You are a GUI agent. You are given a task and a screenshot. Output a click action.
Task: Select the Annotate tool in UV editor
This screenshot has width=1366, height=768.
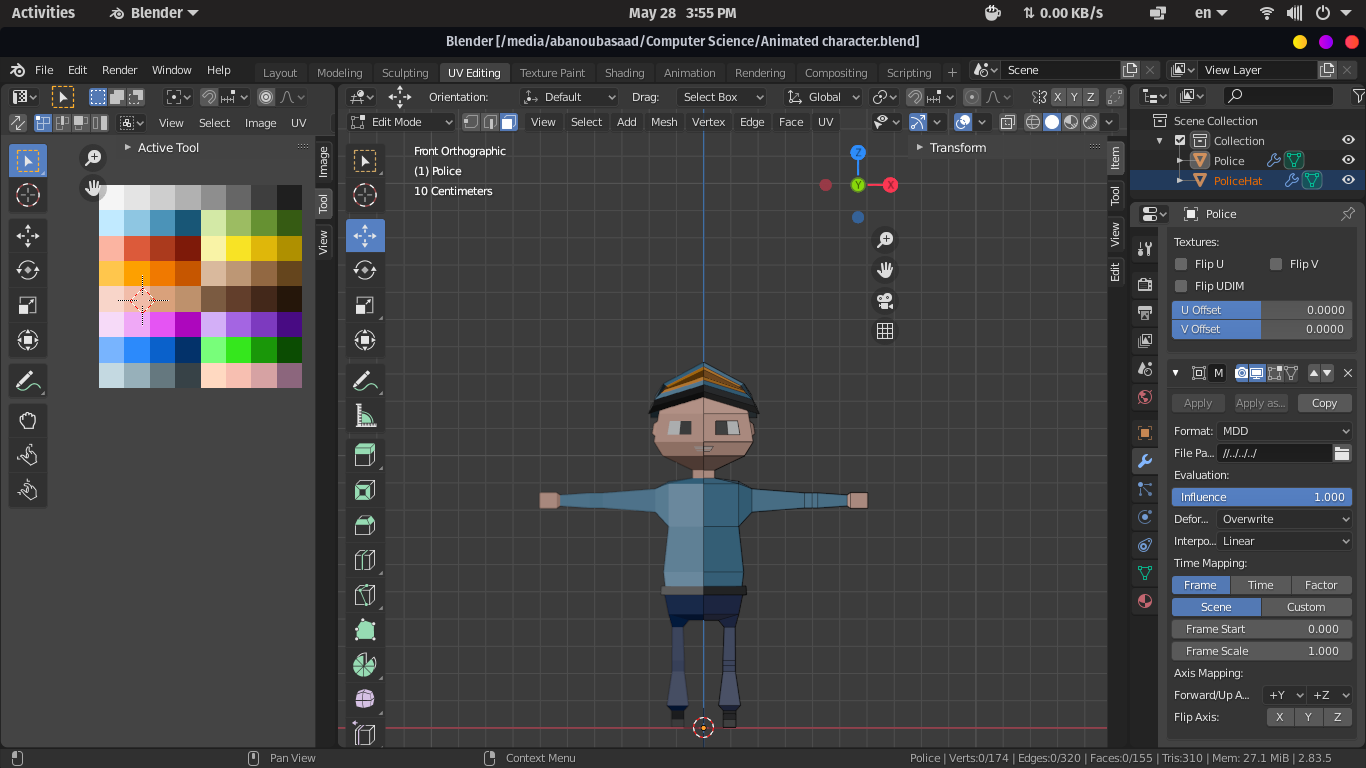point(28,380)
